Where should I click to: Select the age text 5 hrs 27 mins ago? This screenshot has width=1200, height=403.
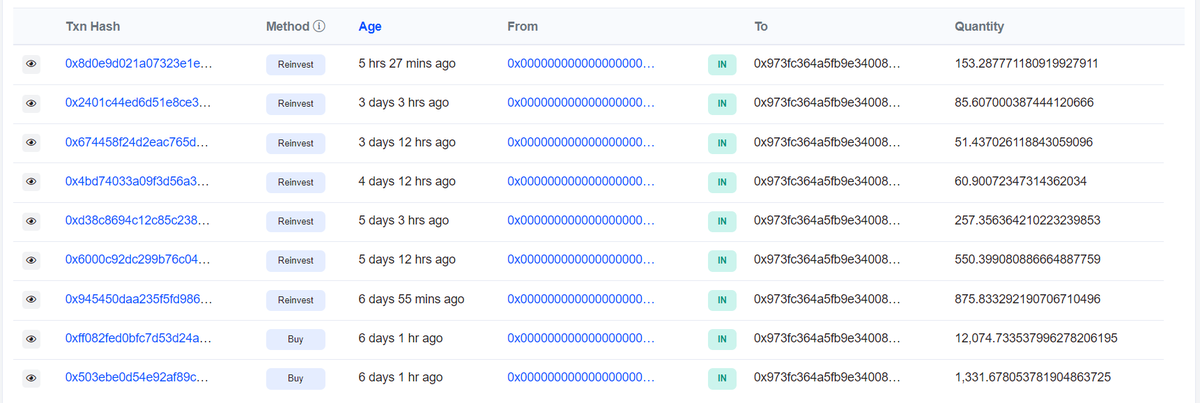click(x=407, y=64)
